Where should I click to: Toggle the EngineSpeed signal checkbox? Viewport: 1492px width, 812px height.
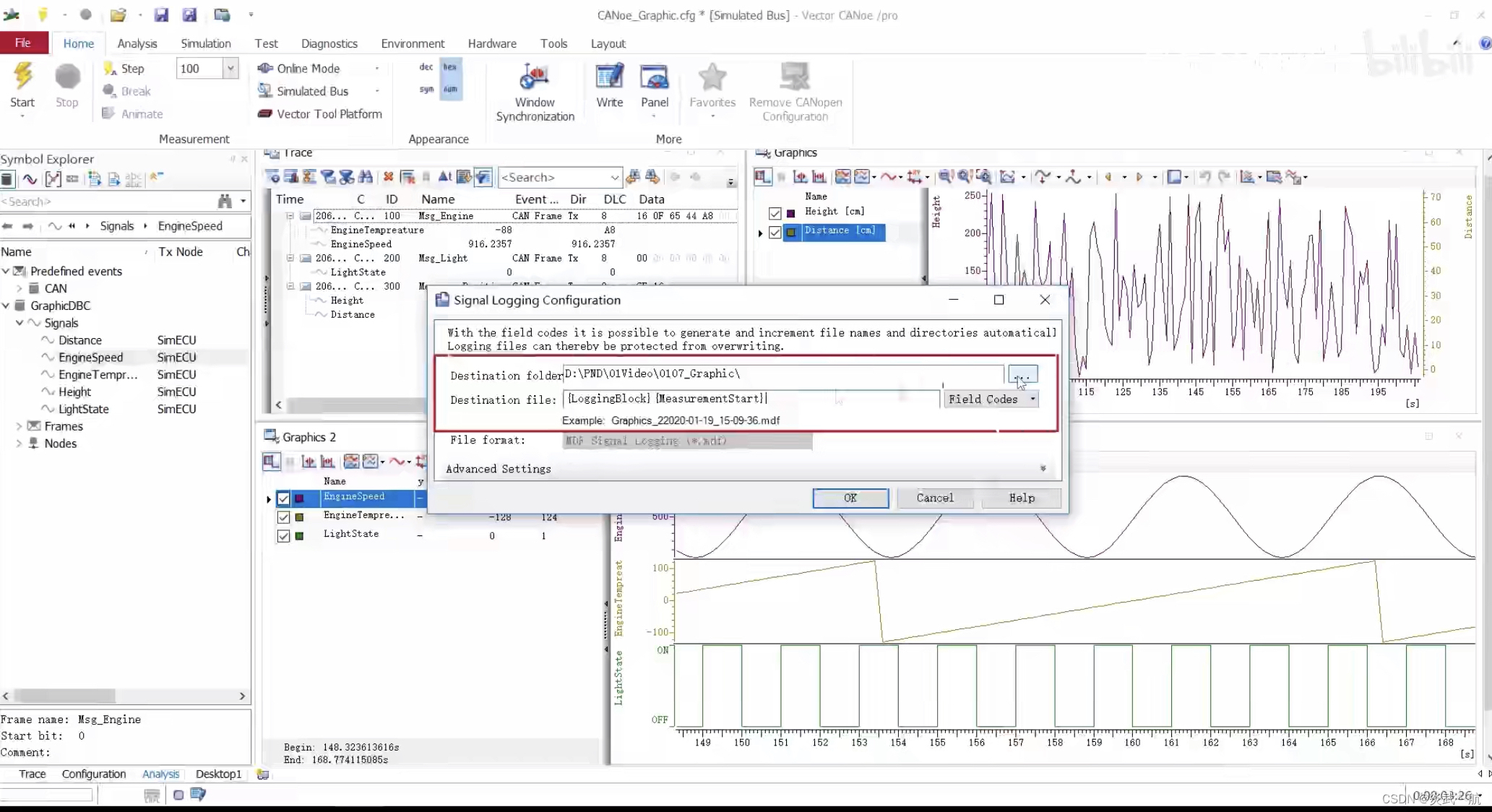(283, 498)
